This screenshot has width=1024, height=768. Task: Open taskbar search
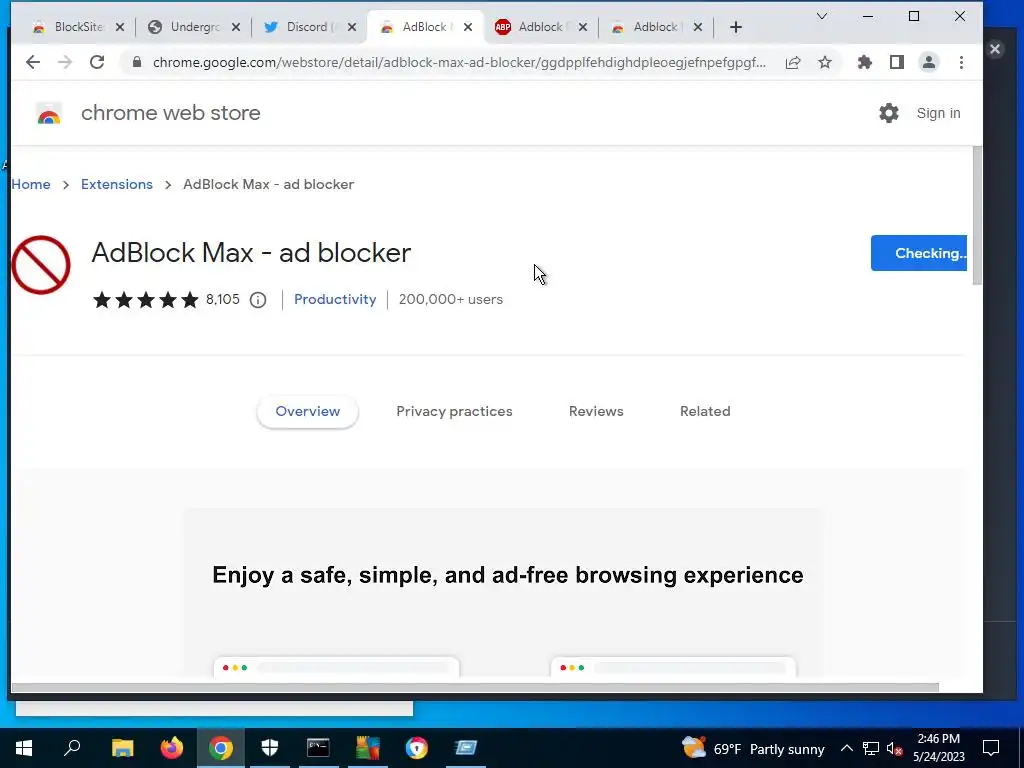(72, 748)
